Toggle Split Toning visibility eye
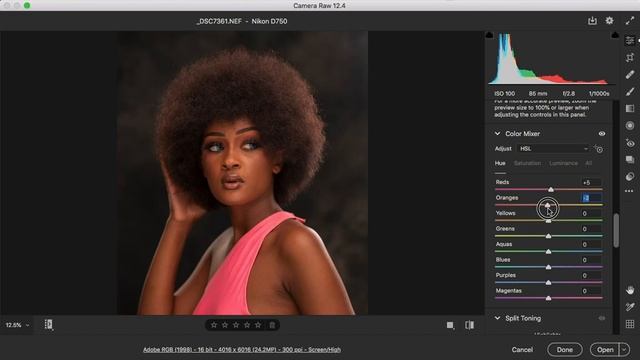The width and height of the screenshot is (640, 360). point(602,318)
